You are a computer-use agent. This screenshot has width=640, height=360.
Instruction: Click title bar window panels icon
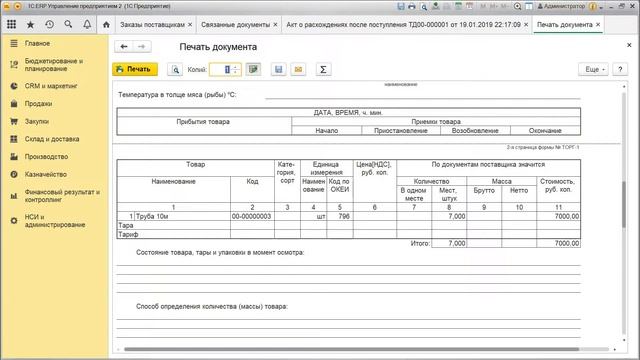529,6
